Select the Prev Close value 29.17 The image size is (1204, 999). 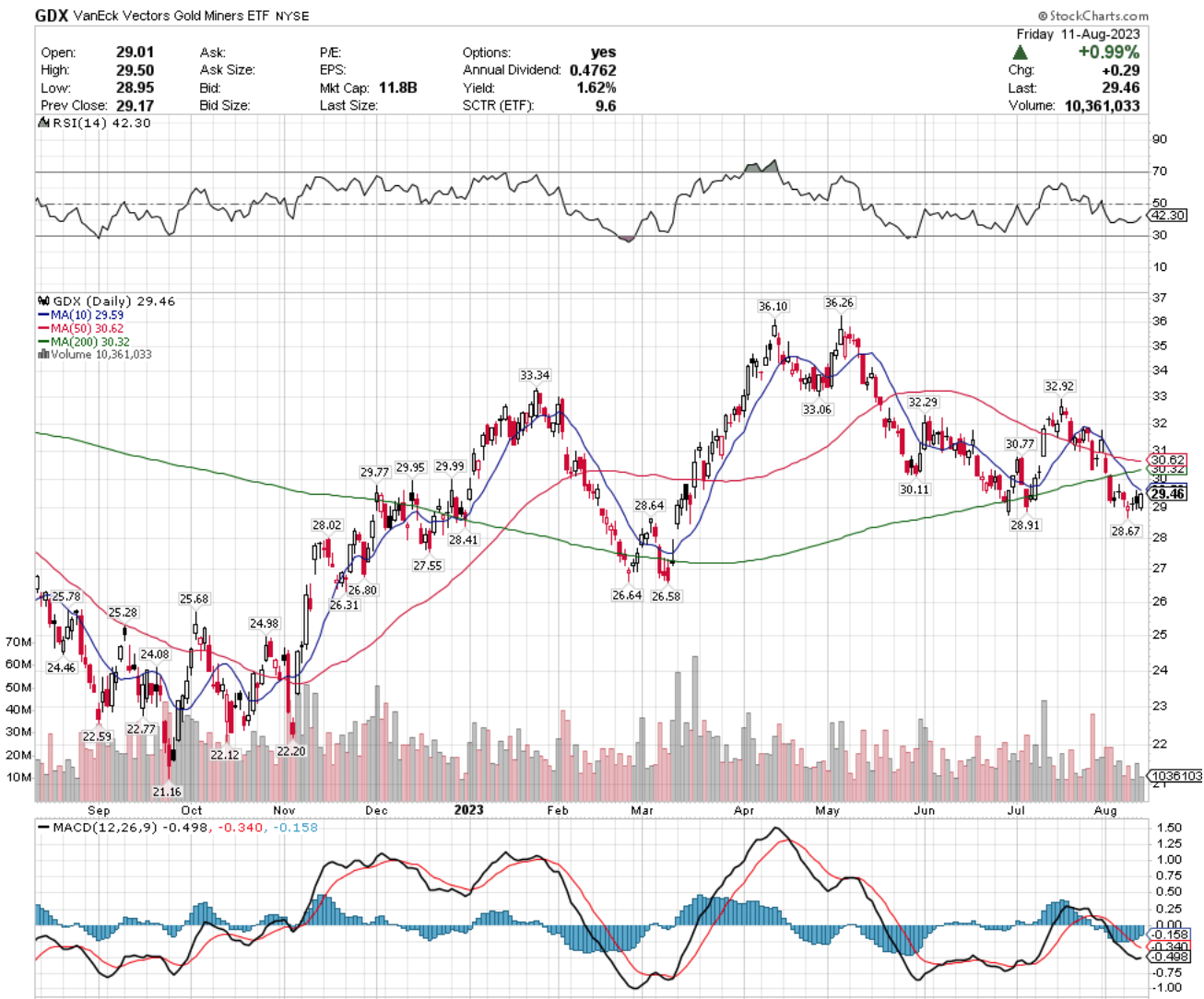(x=136, y=106)
